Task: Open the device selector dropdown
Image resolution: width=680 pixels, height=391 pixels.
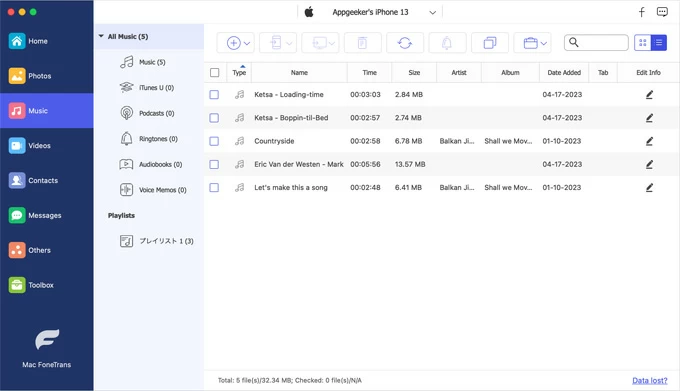Action: tap(432, 13)
